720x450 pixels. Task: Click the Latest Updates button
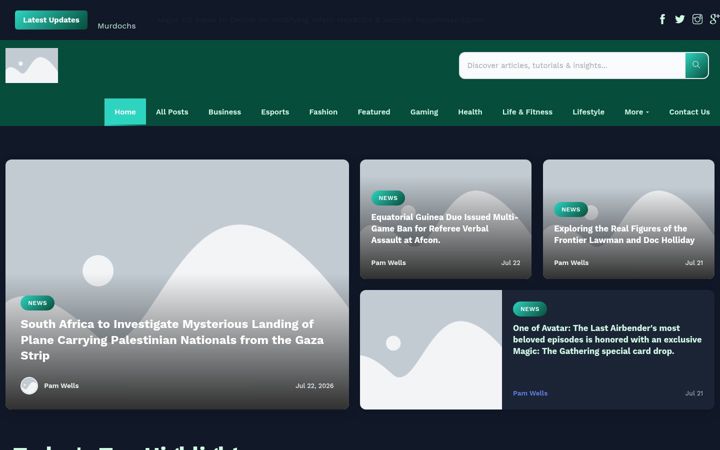[51, 20]
